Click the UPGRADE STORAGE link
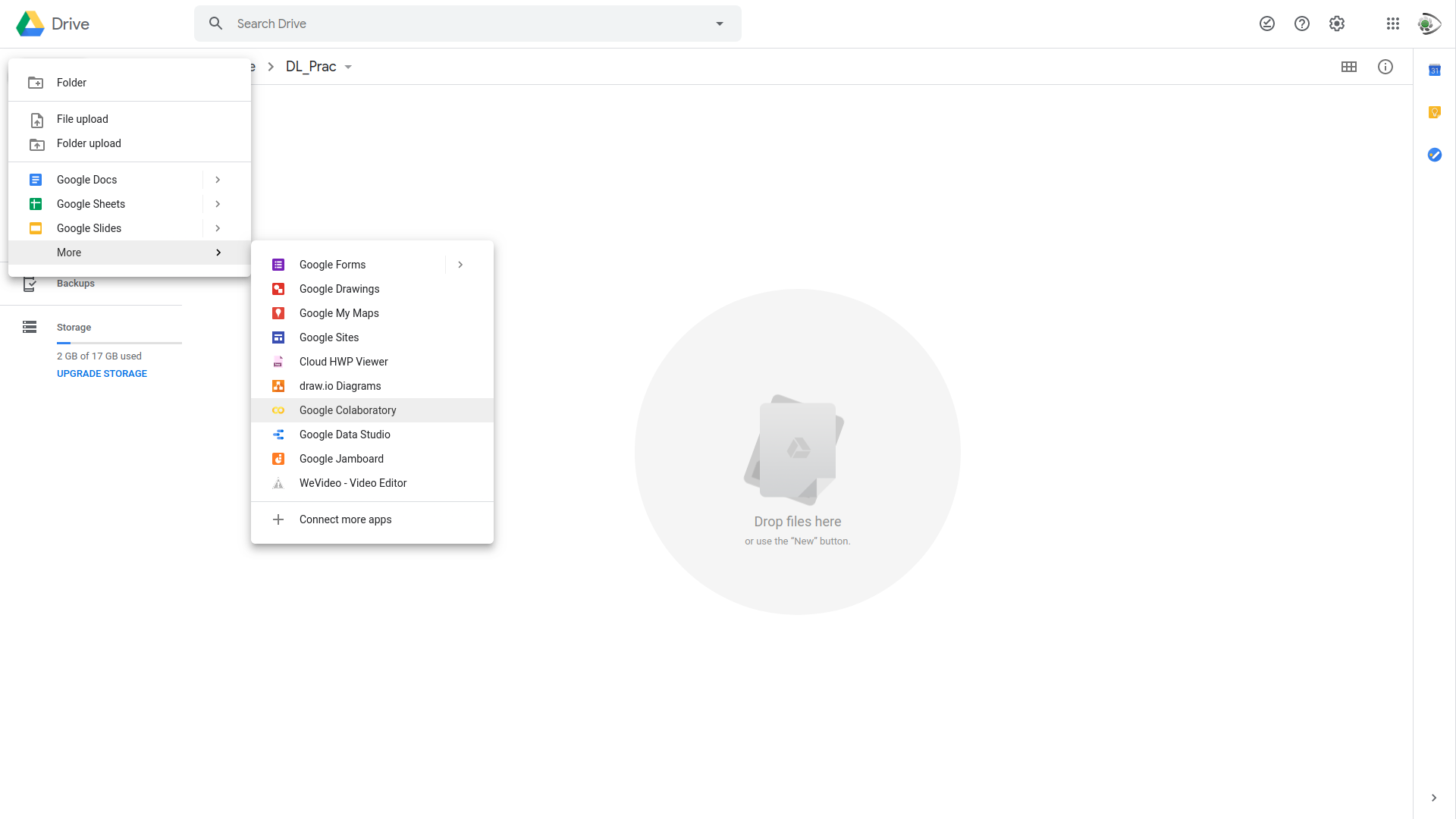Screen dimensions: 1456x819 tap(102, 374)
